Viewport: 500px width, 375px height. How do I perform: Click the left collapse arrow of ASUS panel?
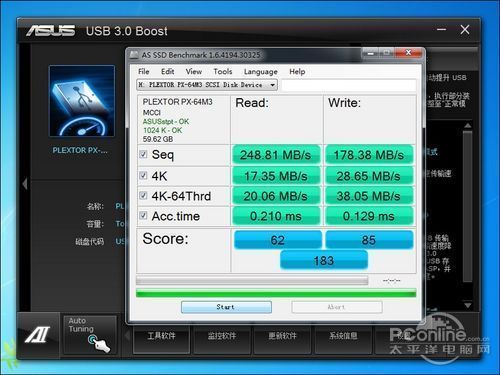(x=25, y=184)
